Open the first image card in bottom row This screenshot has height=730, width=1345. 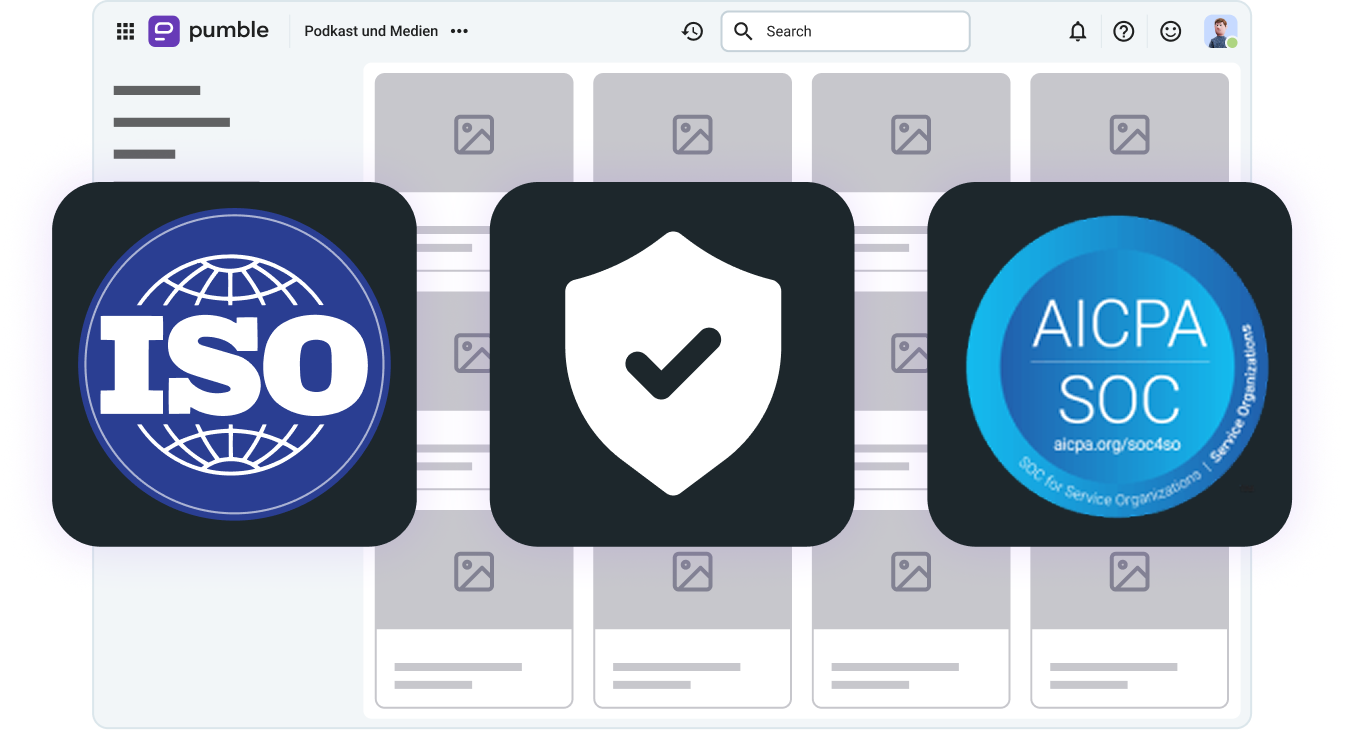tap(474, 620)
